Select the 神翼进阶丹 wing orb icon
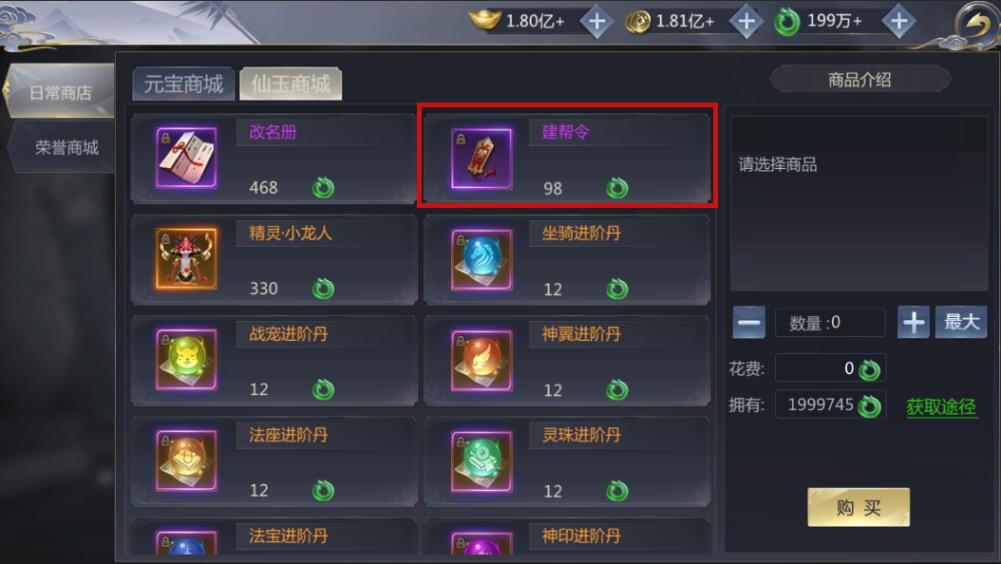Viewport: 1001px width, 564px height. coord(481,360)
